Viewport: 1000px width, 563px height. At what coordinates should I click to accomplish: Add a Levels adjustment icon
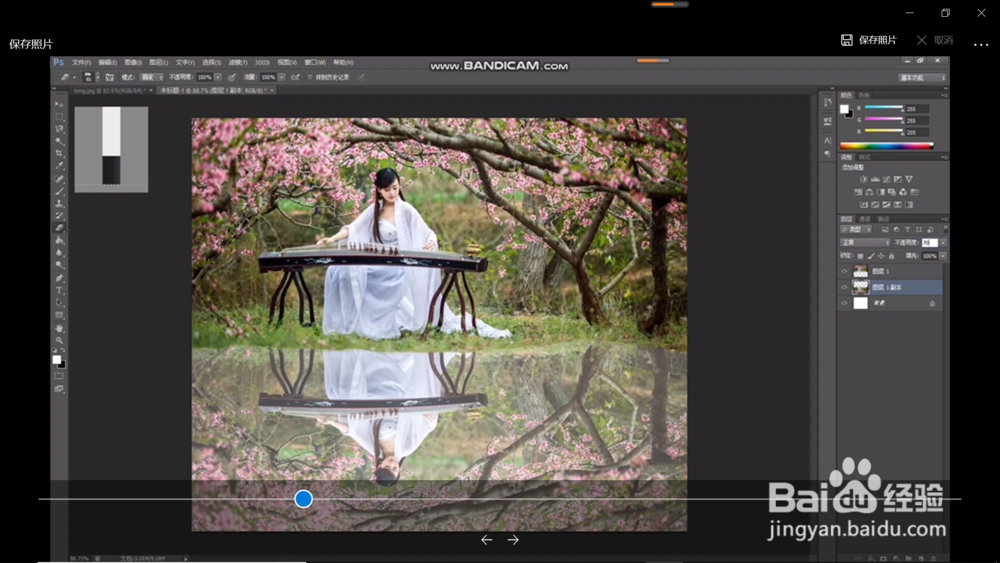pyautogui.click(x=875, y=179)
